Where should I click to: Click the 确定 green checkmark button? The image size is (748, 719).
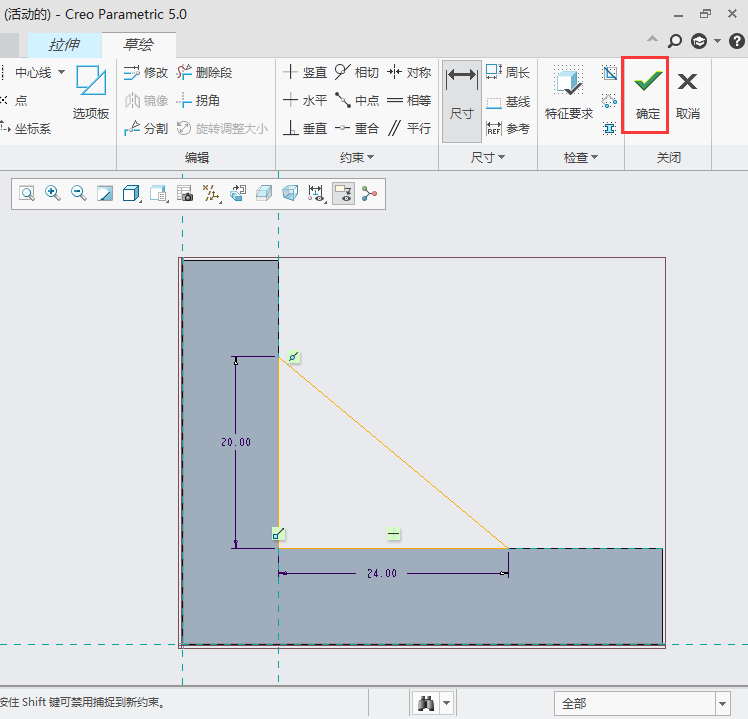[648, 93]
